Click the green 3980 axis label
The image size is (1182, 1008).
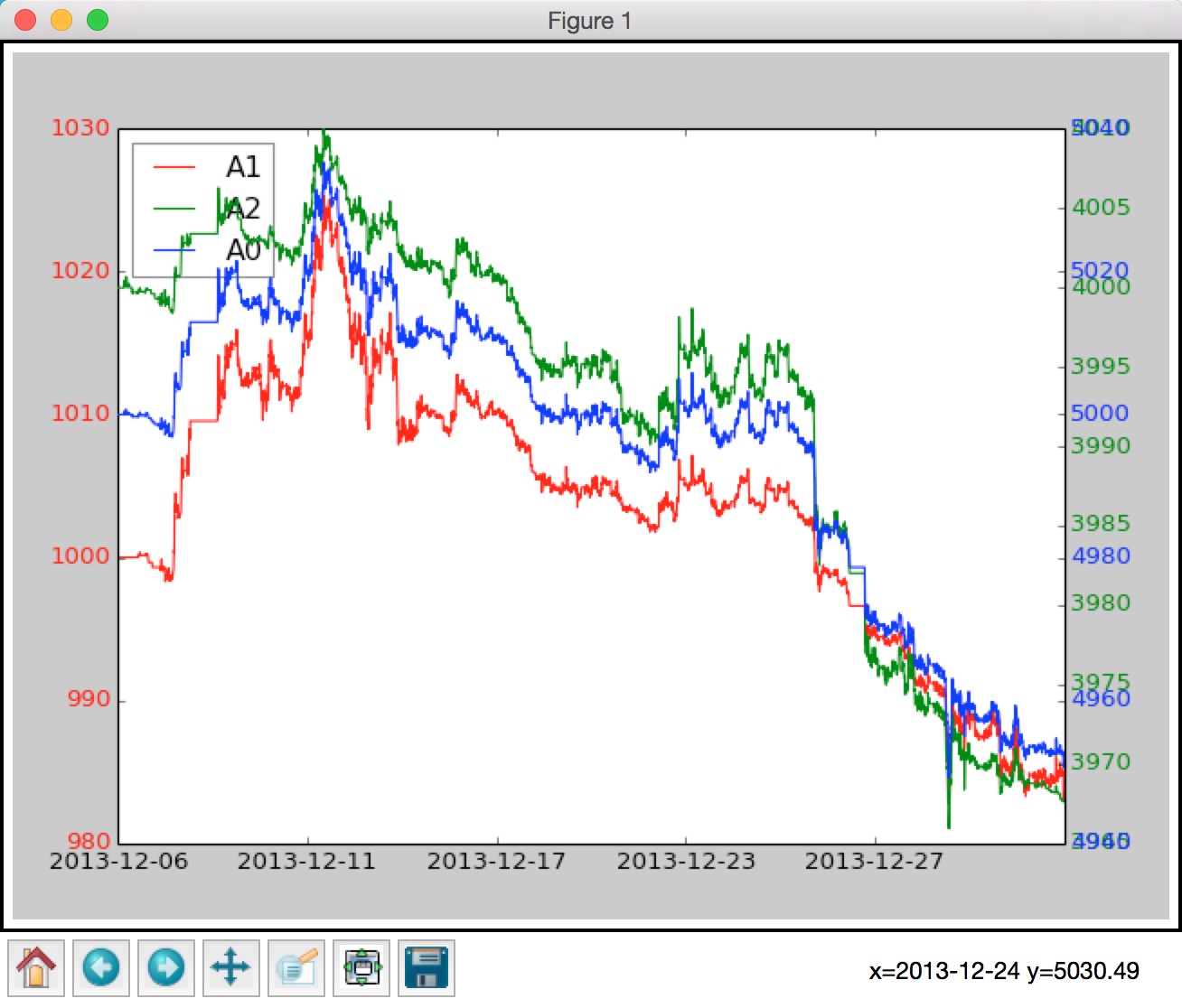tap(1101, 603)
